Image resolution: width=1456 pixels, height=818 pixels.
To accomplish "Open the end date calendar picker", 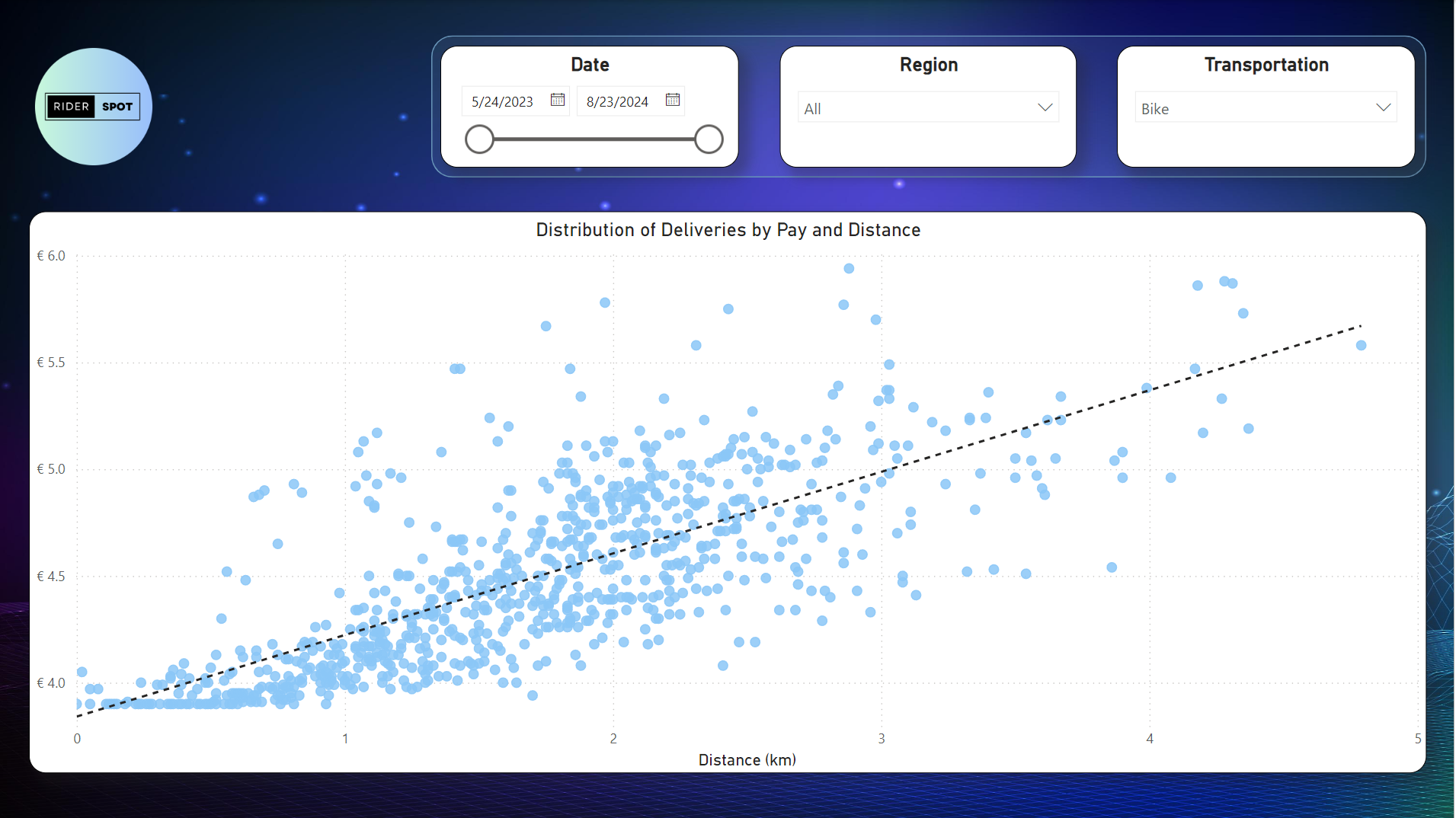I will click(x=673, y=100).
